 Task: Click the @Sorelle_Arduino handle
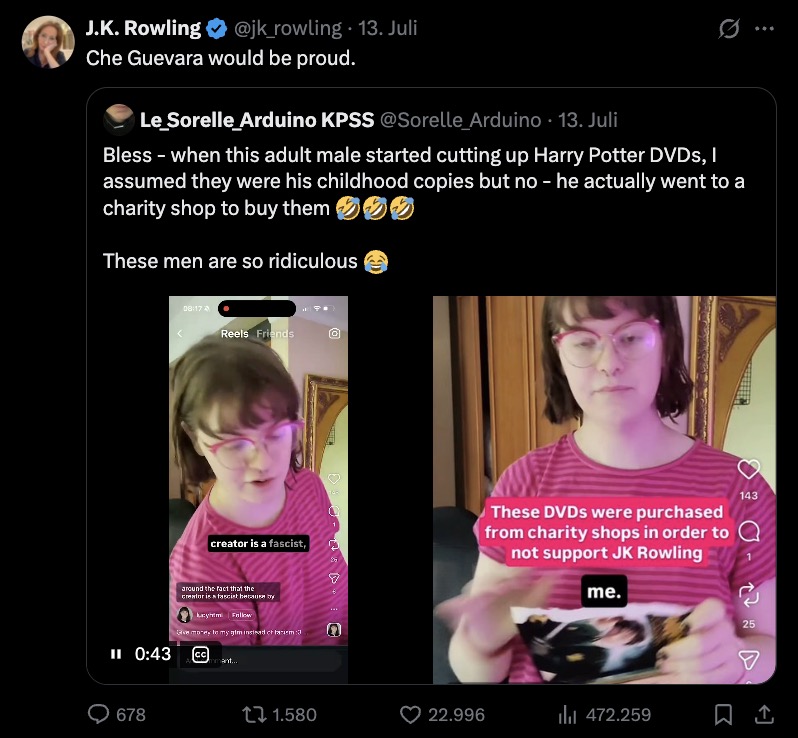tap(461, 120)
